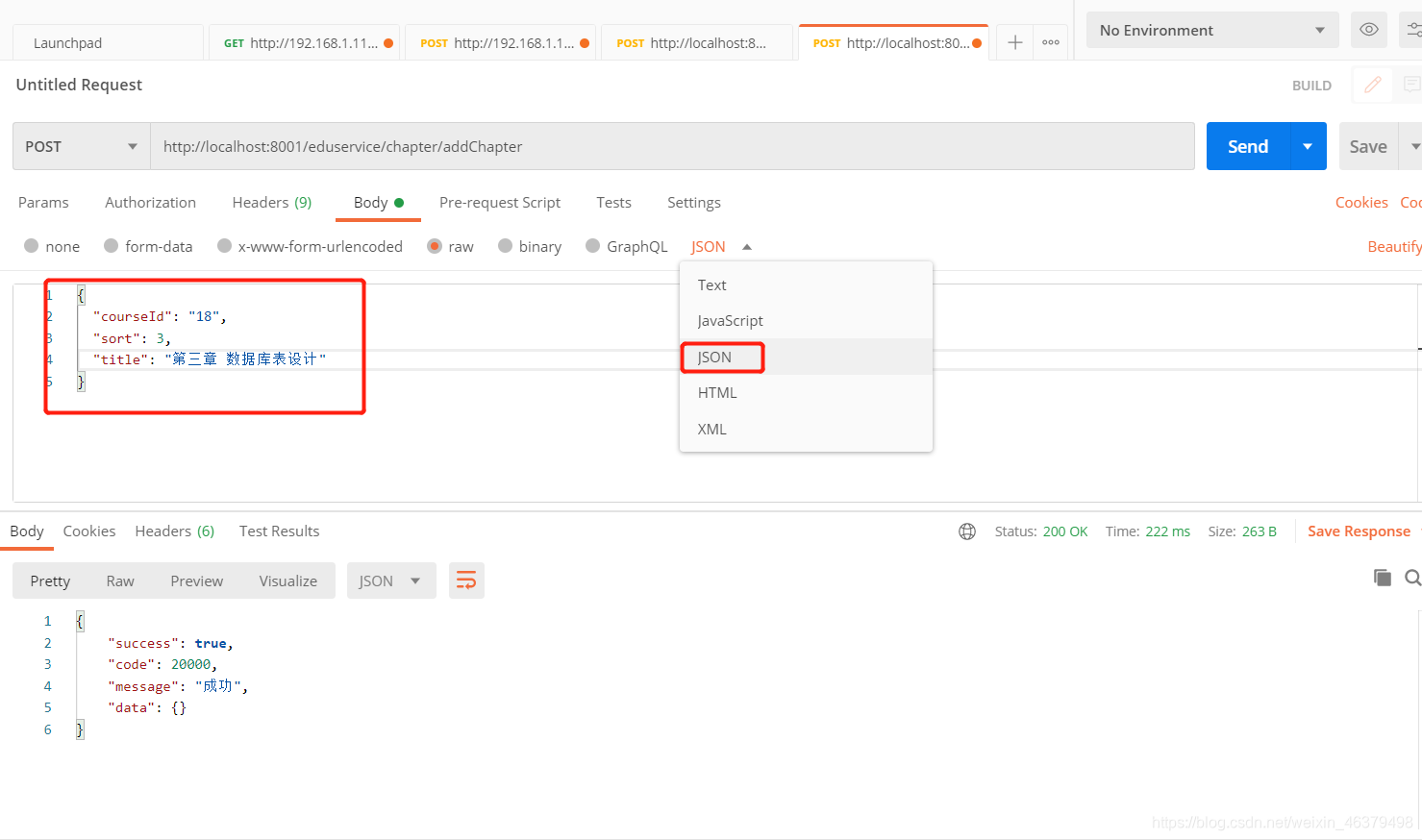The height and width of the screenshot is (840, 1422).
Task: Open the response JSON format dropdown
Action: point(390,581)
